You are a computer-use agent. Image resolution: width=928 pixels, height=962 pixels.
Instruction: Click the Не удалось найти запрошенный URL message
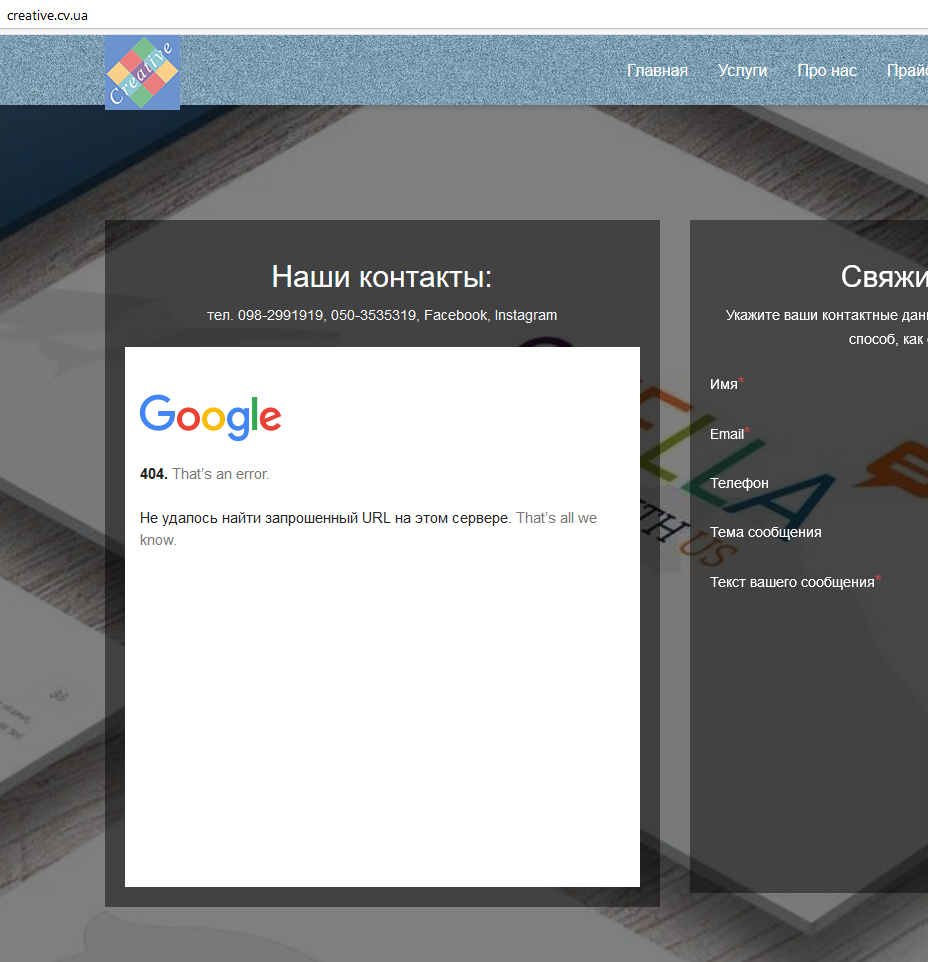click(325, 518)
